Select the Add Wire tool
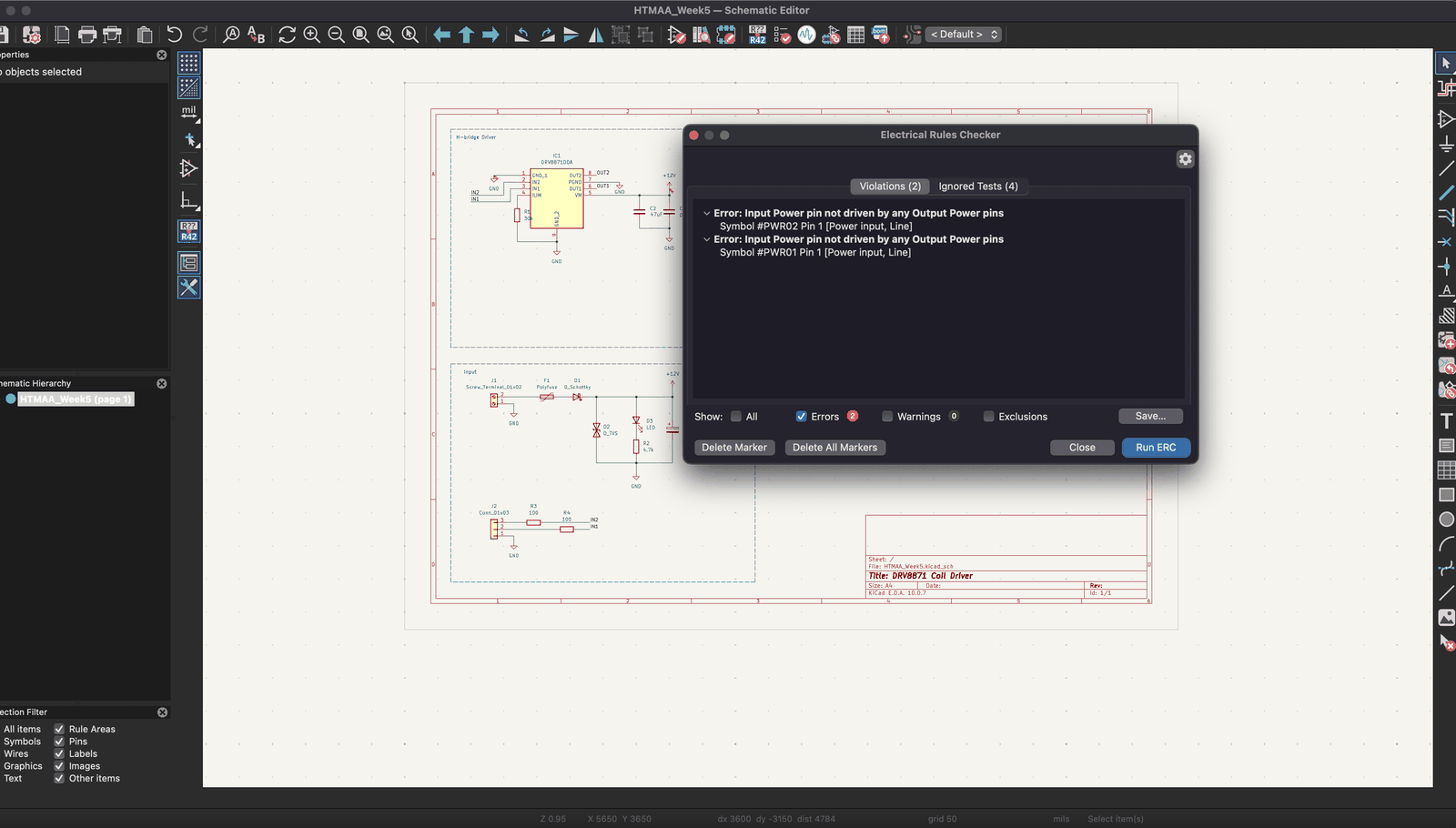Viewport: 1456px width, 828px height. tap(1446, 168)
